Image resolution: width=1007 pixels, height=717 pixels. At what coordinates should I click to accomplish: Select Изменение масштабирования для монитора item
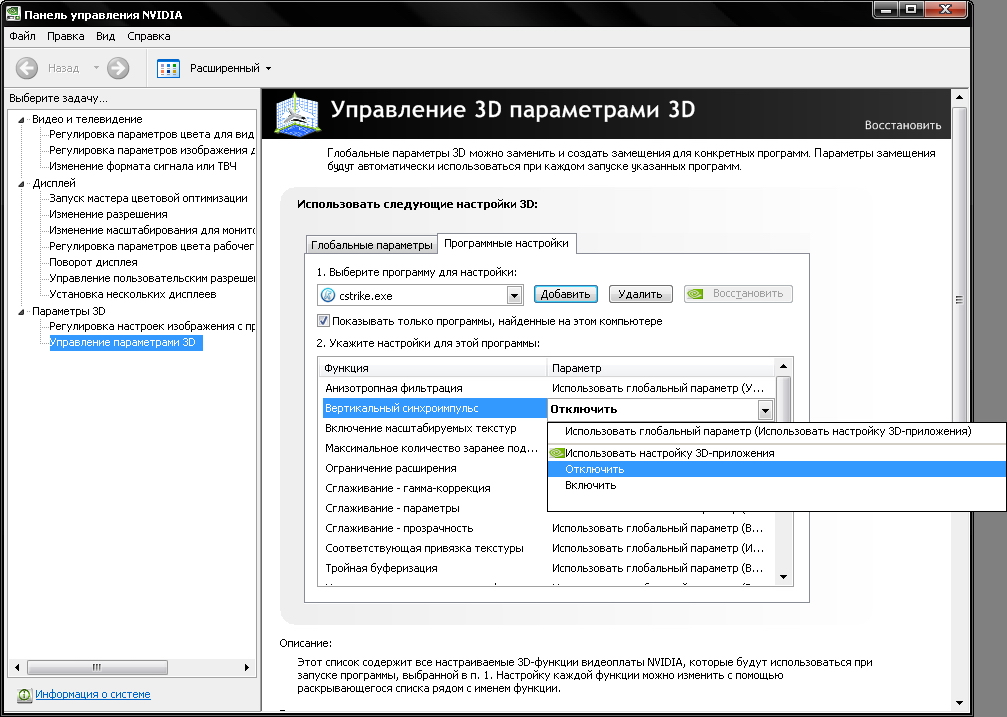152,231
